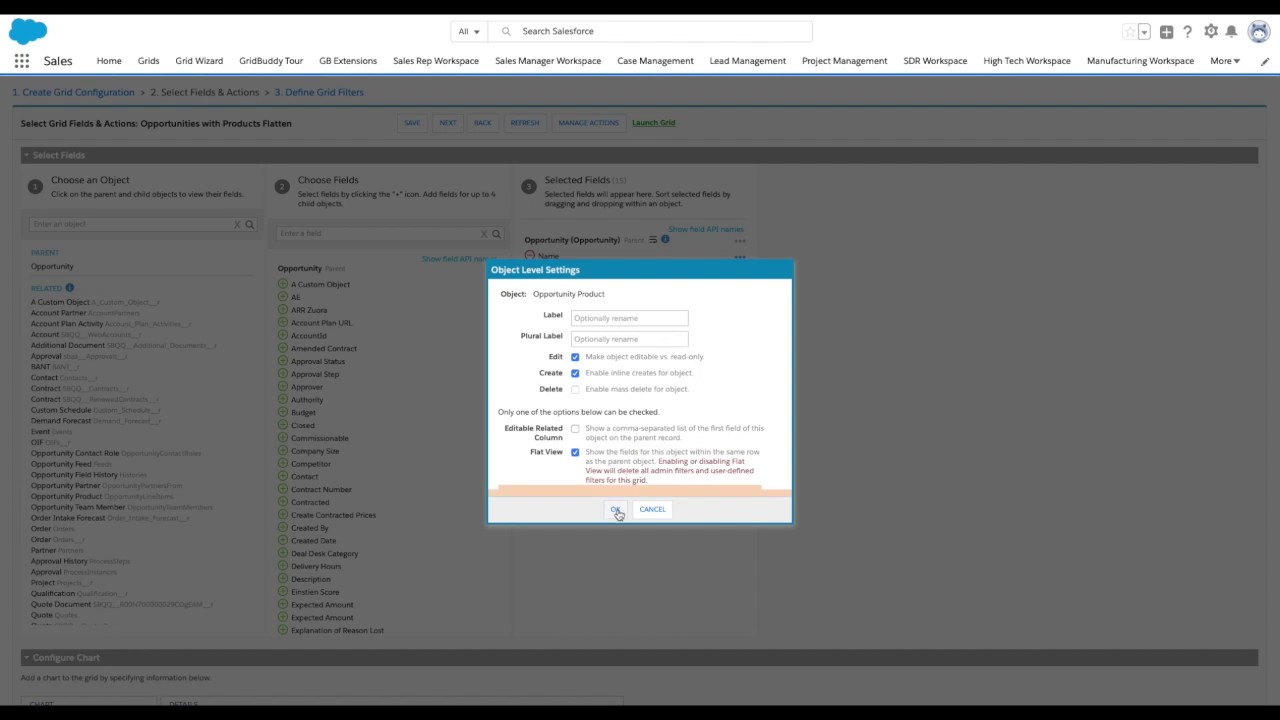Collapse the Configure Chart section
The width and height of the screenshot is (1280, 720).
click(27, 658)
